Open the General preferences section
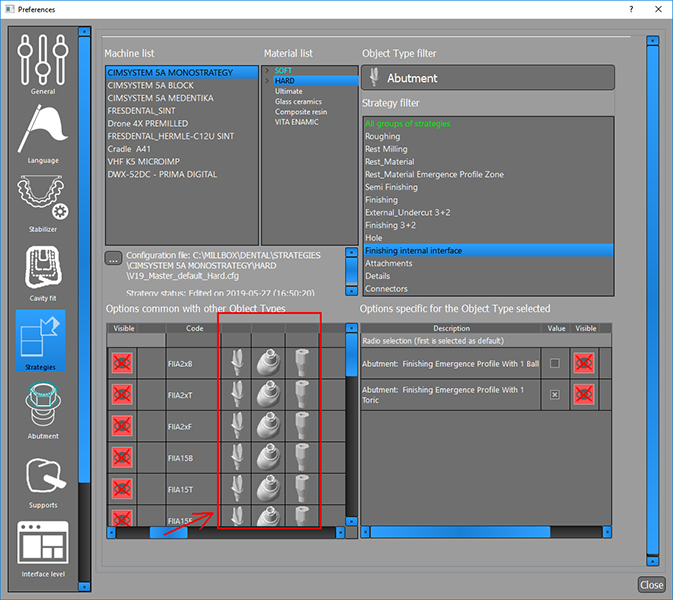The width and height of the screenshot is (673, 600). click(x=42, y=64)
